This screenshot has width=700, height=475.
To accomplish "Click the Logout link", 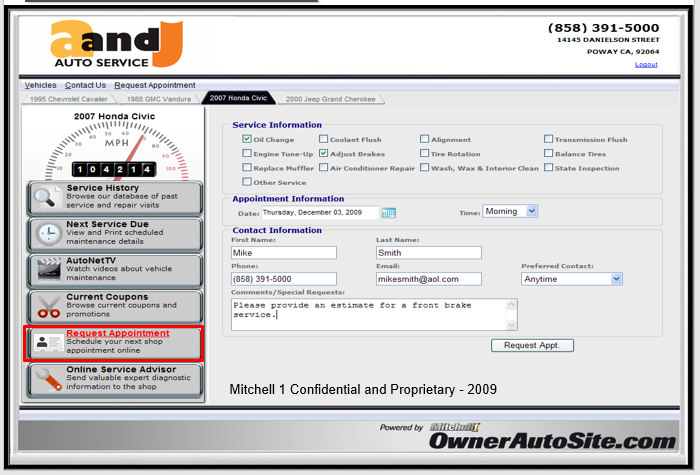I will pyautogui.click(x=646, y=64).
